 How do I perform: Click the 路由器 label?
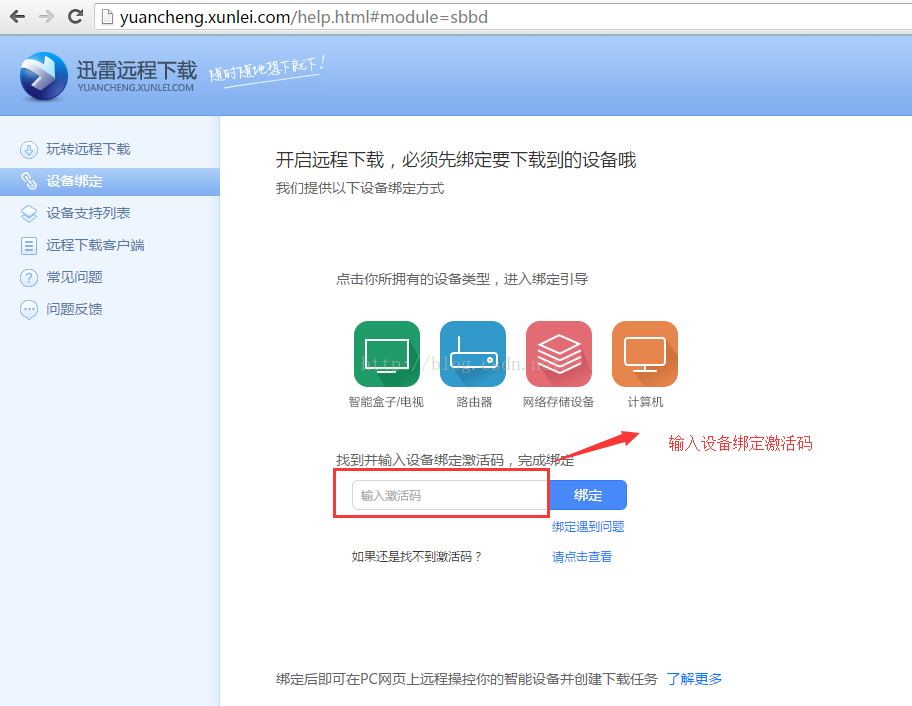[474, 402]
